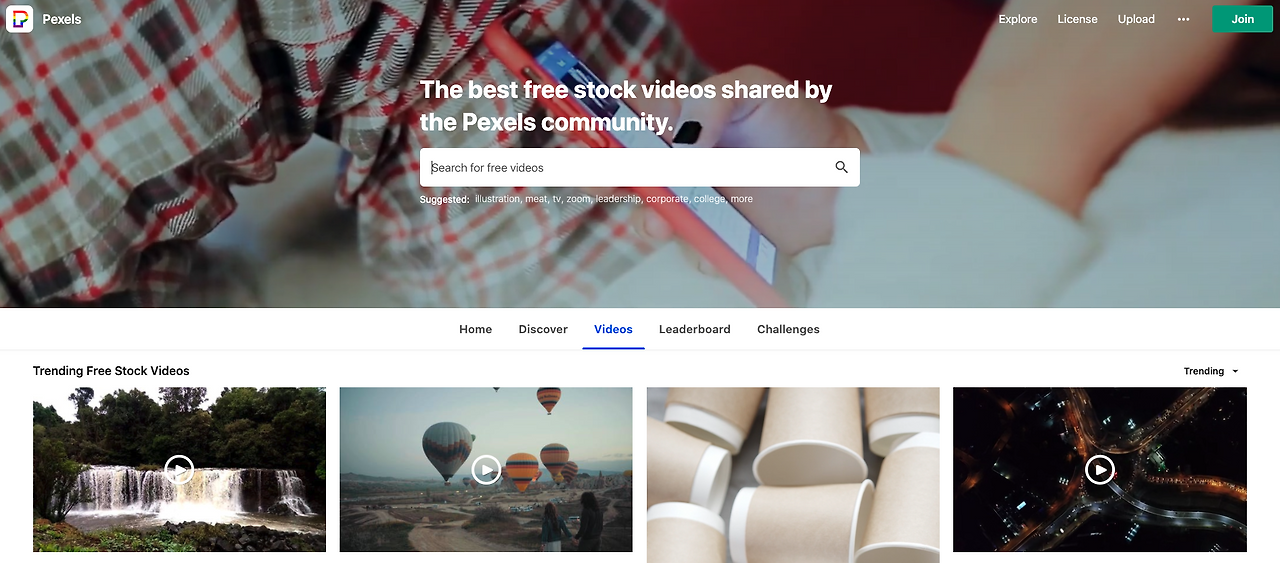Viewport: 1280px width, 563px height.
Task: Open the Challenges tab
Action: [x=788, y=329]
